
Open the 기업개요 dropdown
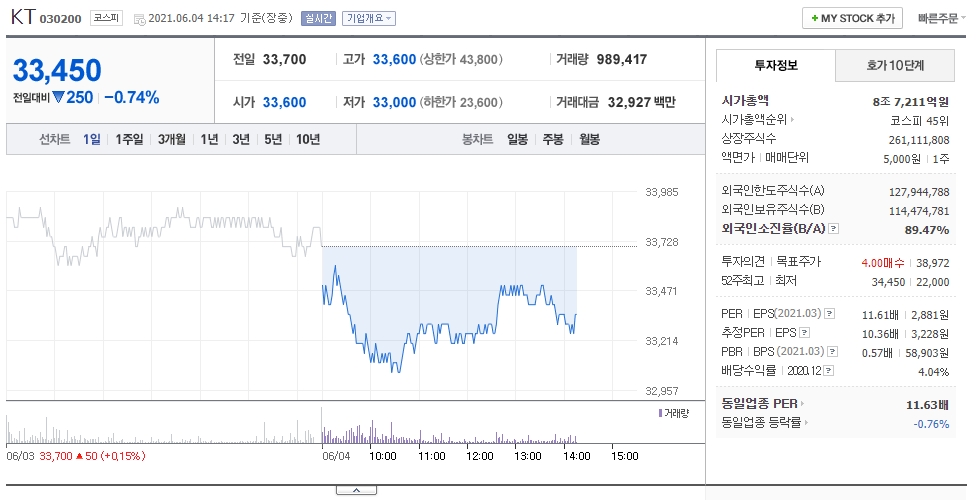coord(369,19)
